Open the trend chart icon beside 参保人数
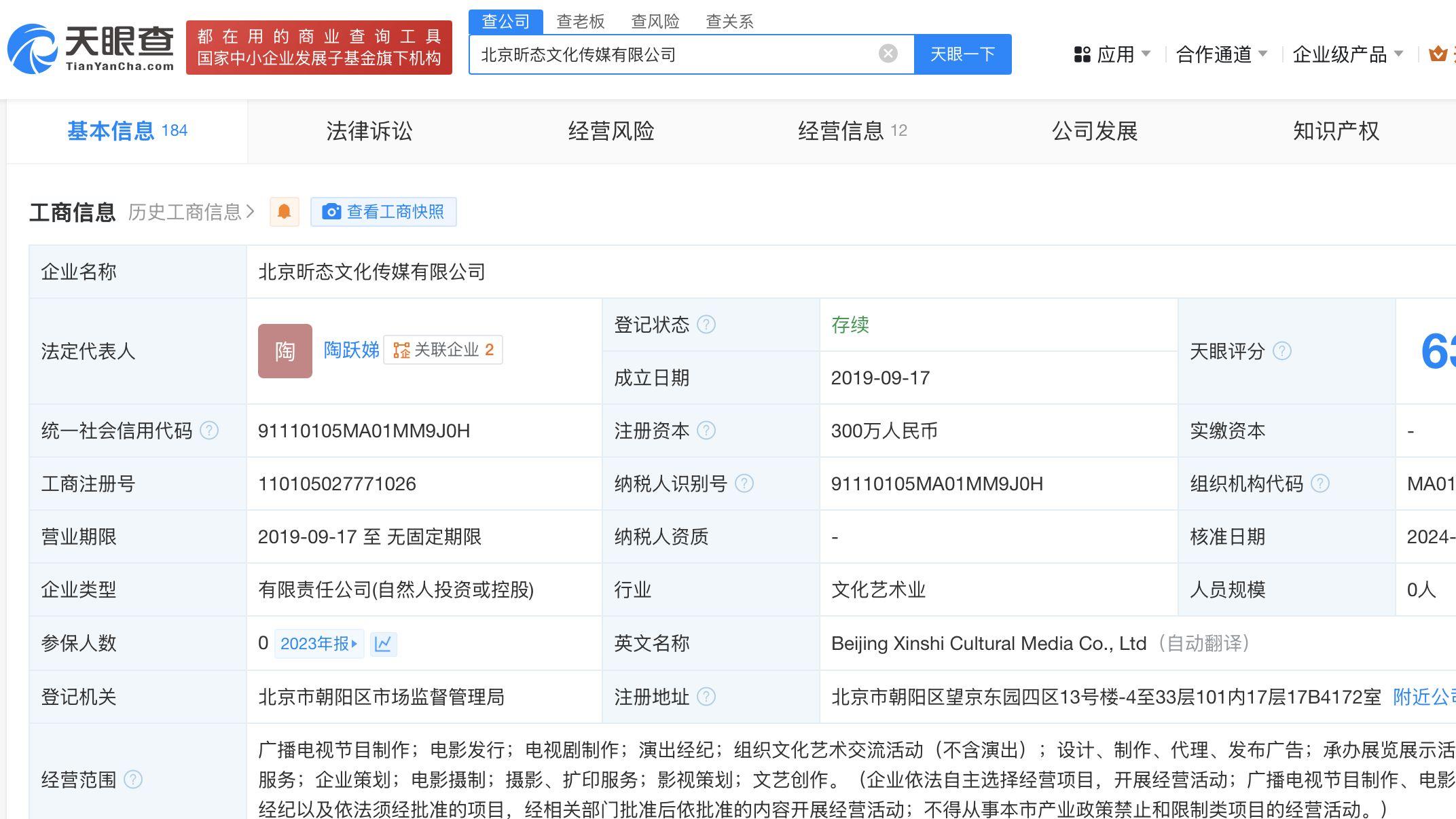The width and height of the screenshot is (1456, 819). pos(384,644)
